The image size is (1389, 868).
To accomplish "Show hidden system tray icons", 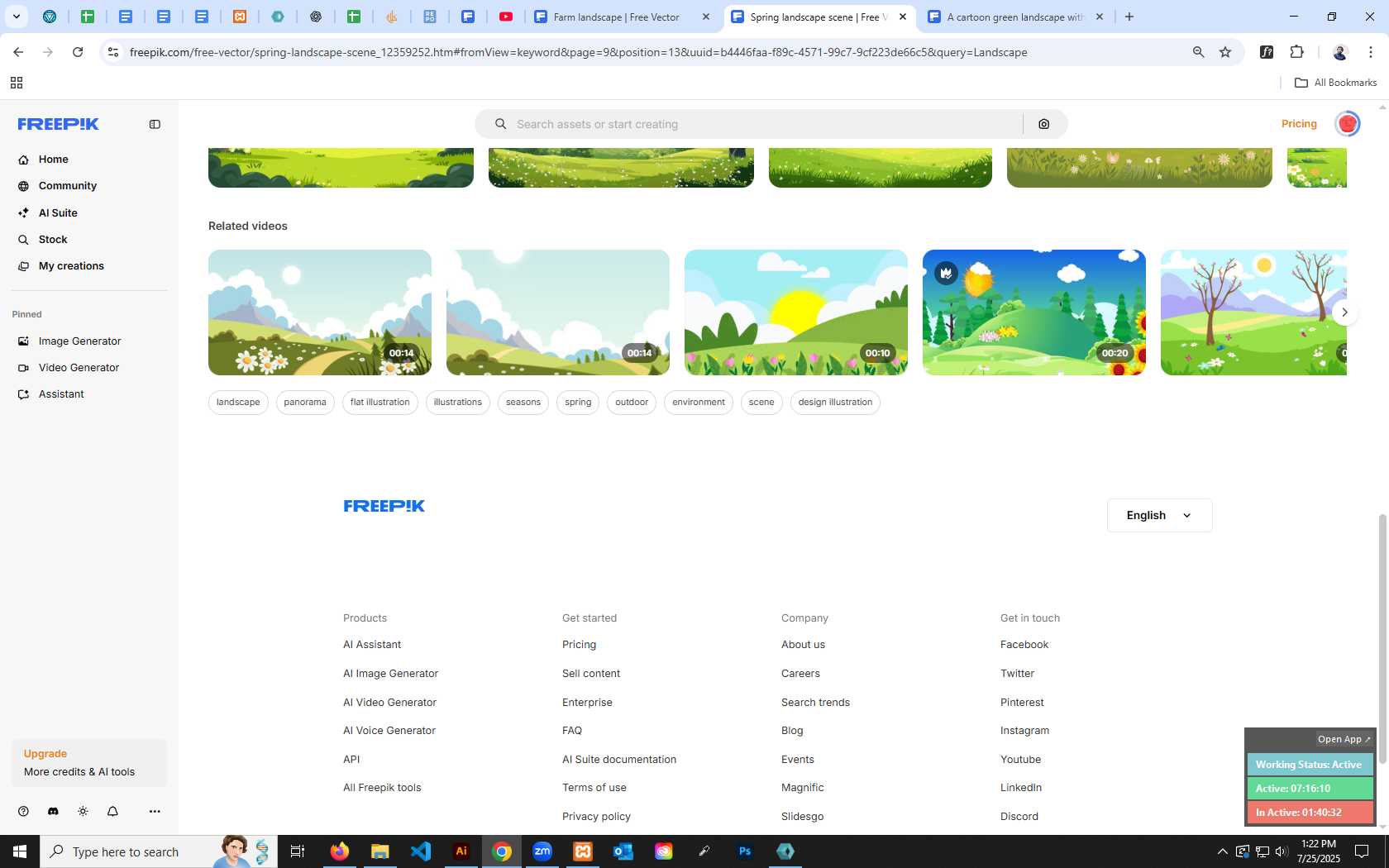I will tap(1222, 851).
